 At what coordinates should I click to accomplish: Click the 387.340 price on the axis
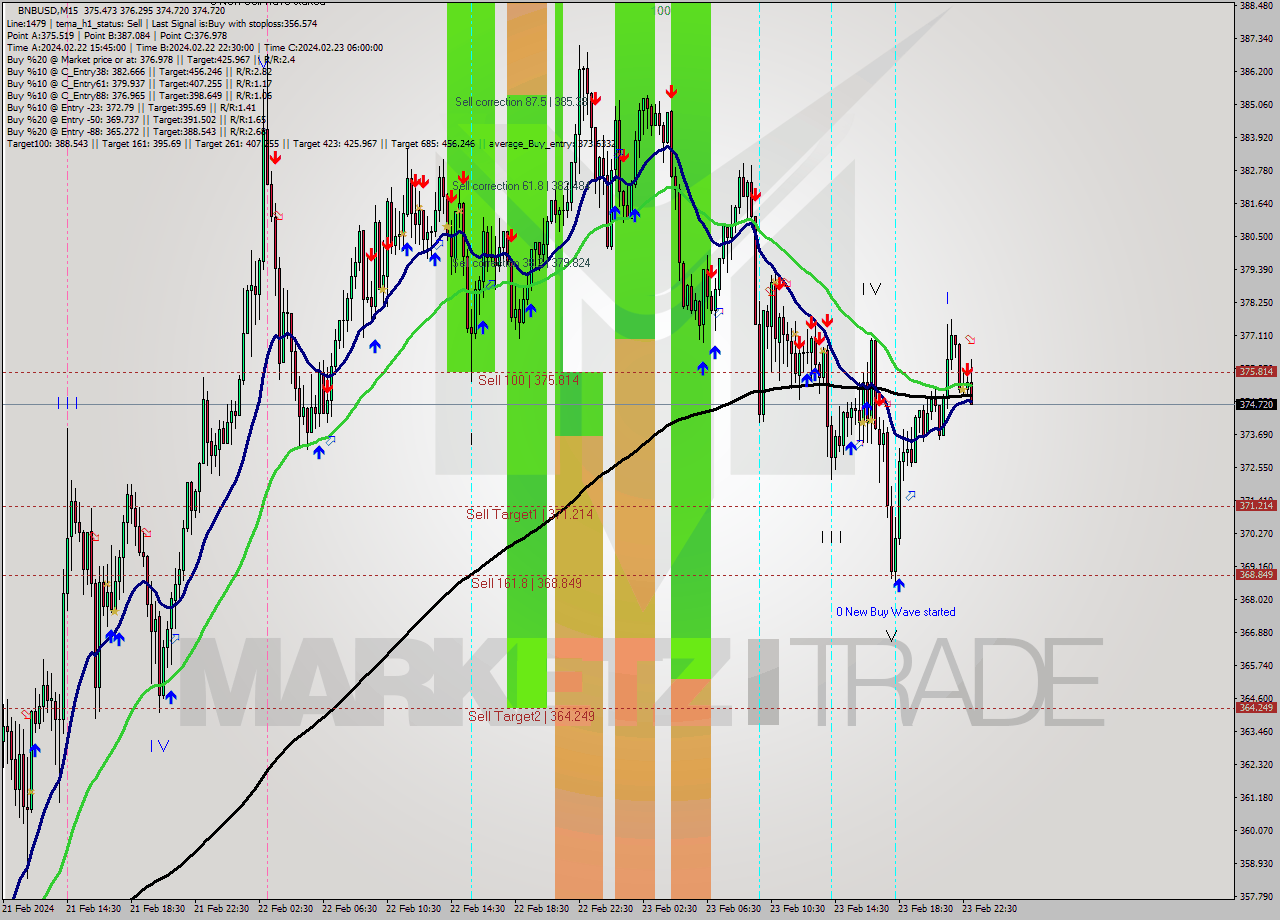point(1256,38)
